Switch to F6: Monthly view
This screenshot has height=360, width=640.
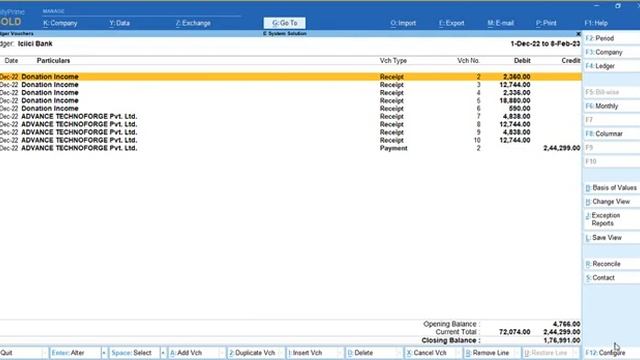[611, 106]
